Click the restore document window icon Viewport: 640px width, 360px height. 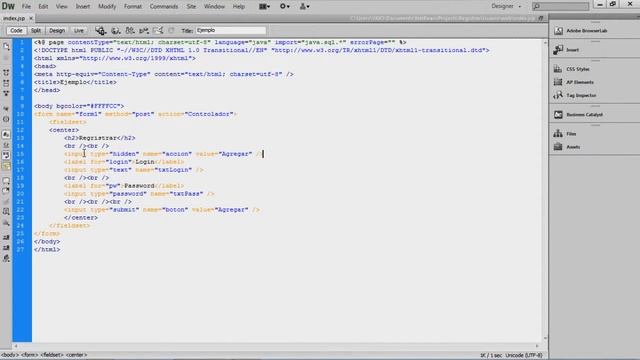[x=541, y=18]
